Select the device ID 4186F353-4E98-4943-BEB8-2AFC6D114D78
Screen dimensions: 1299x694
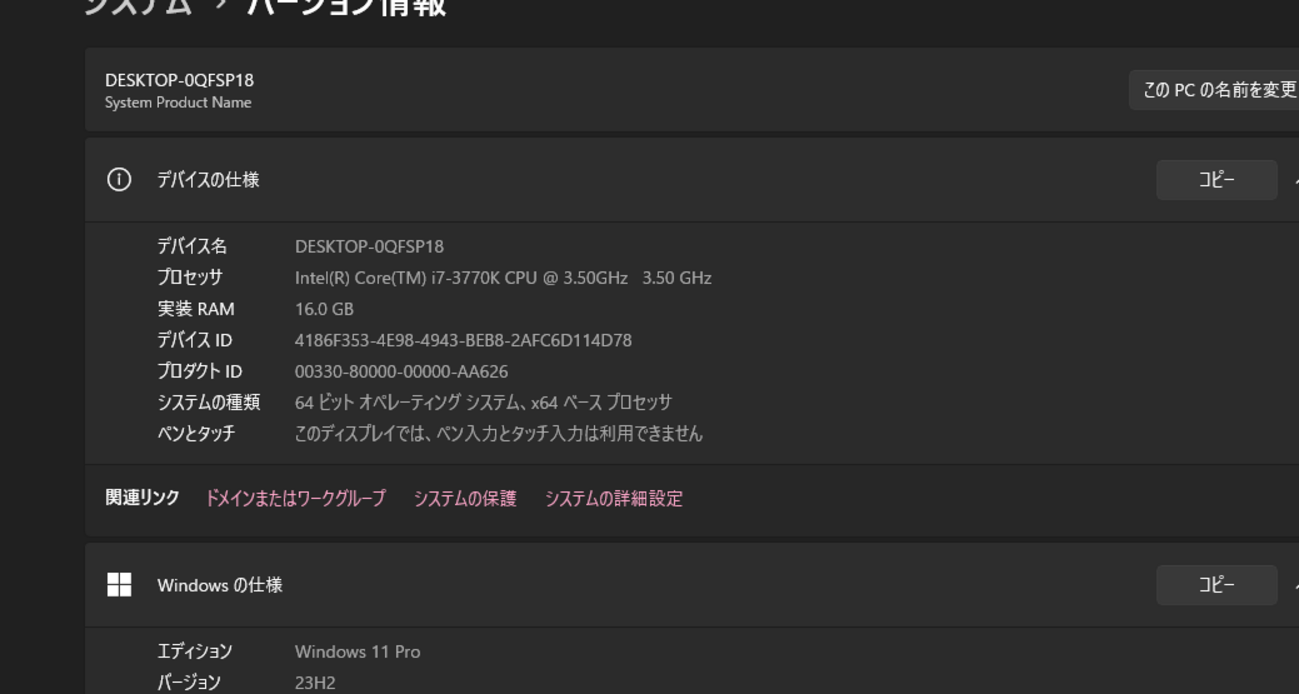pos(463,340)
